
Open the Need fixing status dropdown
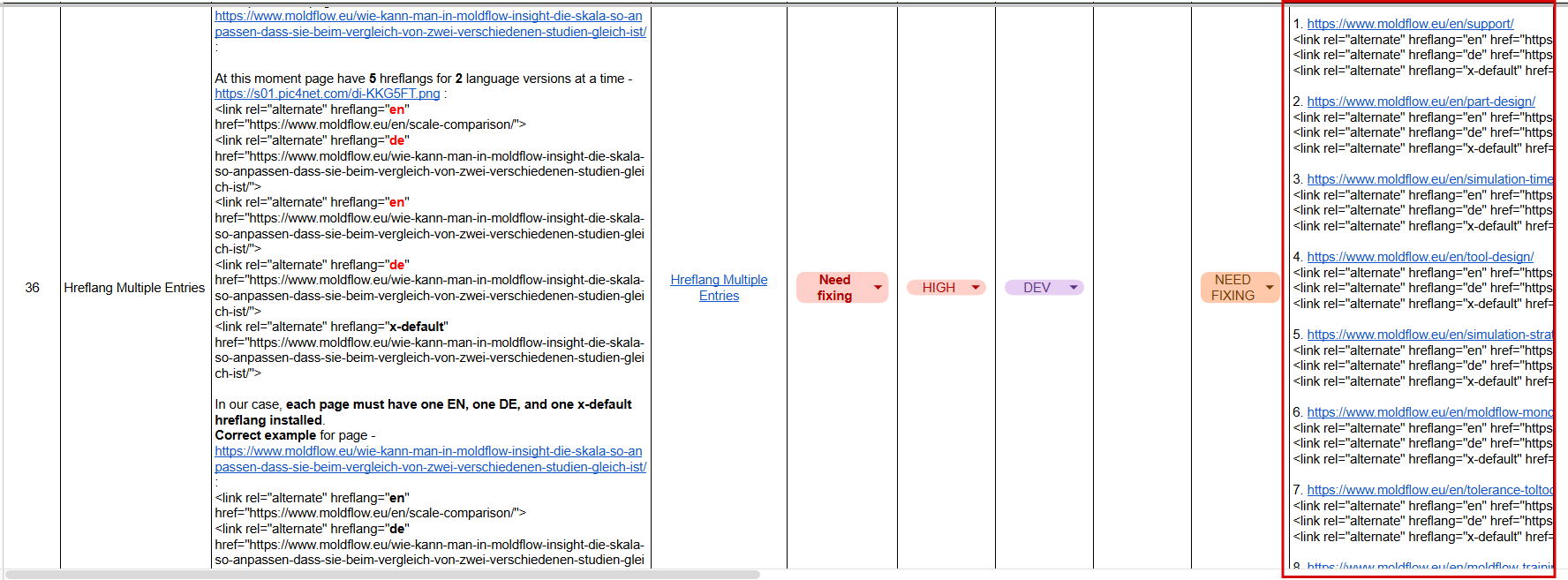click(842, 288)
